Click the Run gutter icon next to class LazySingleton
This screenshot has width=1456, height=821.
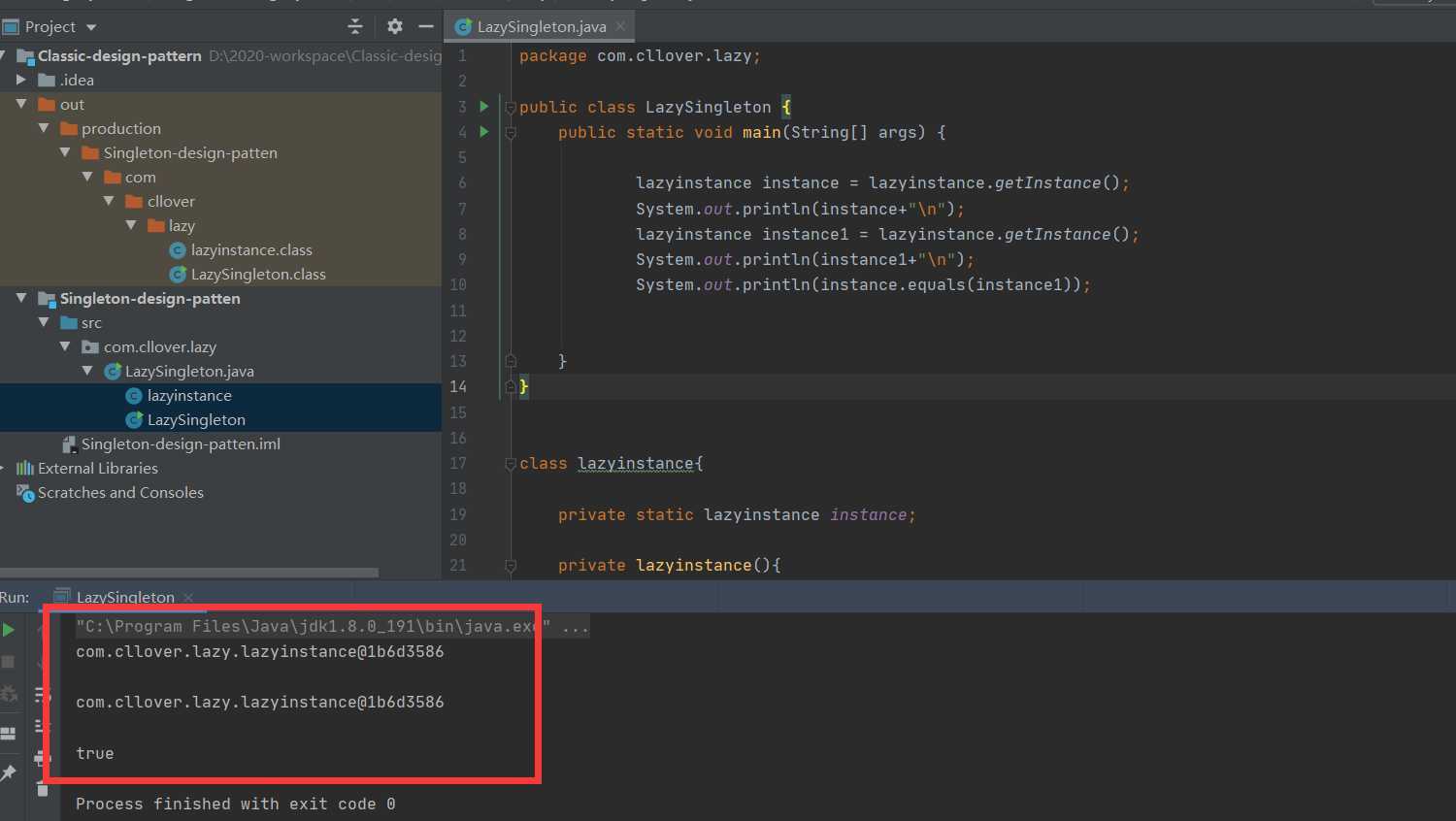pos(483,107)
